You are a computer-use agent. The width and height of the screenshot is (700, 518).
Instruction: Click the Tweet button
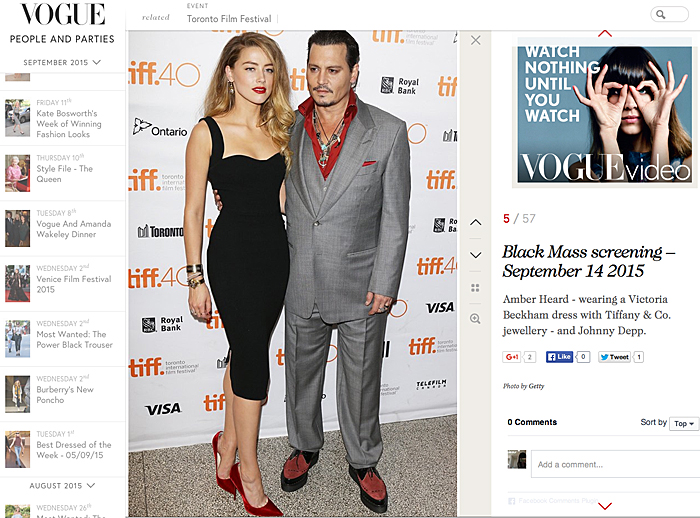point(614,357)
